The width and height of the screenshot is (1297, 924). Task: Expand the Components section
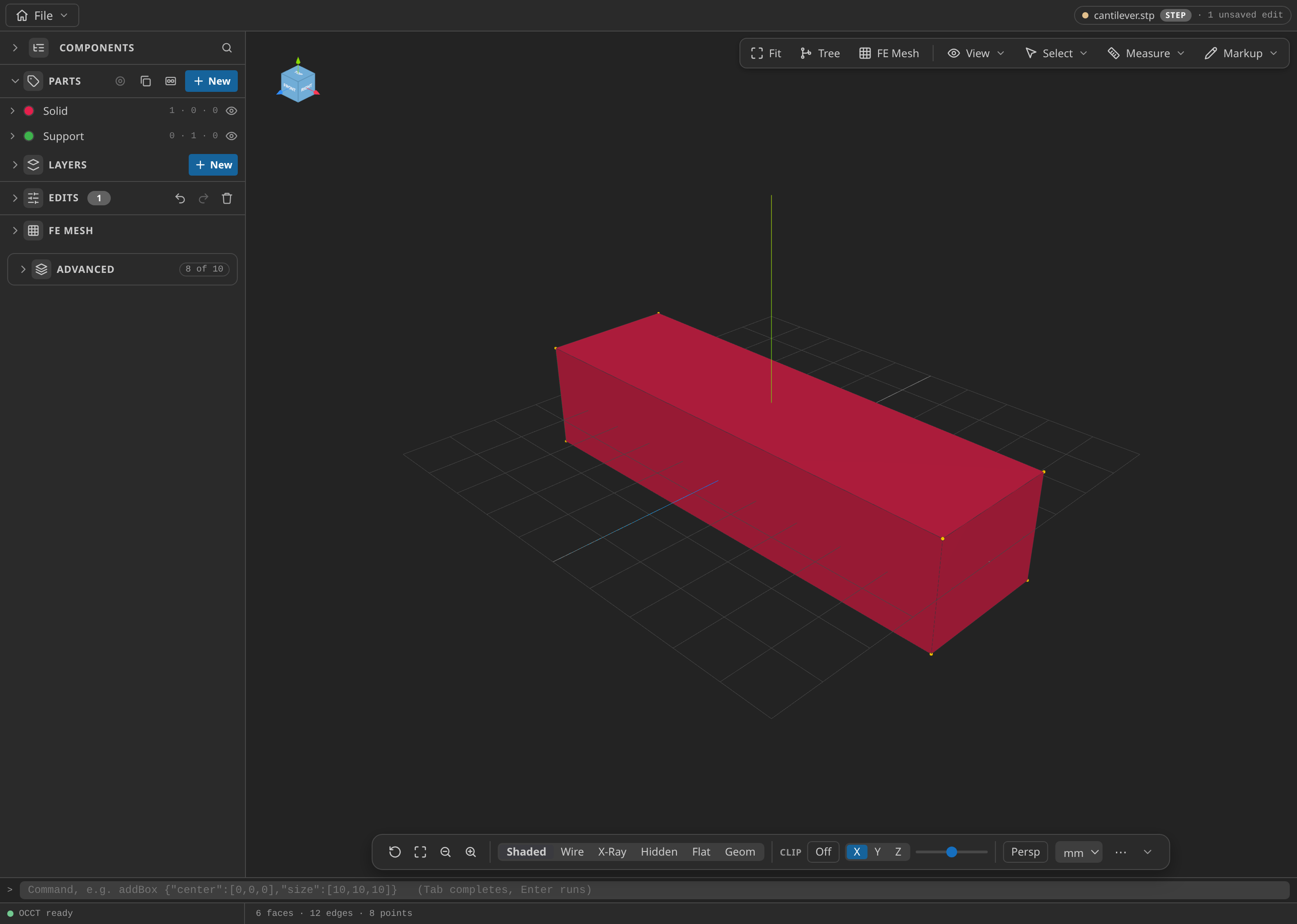coord(15,48)
